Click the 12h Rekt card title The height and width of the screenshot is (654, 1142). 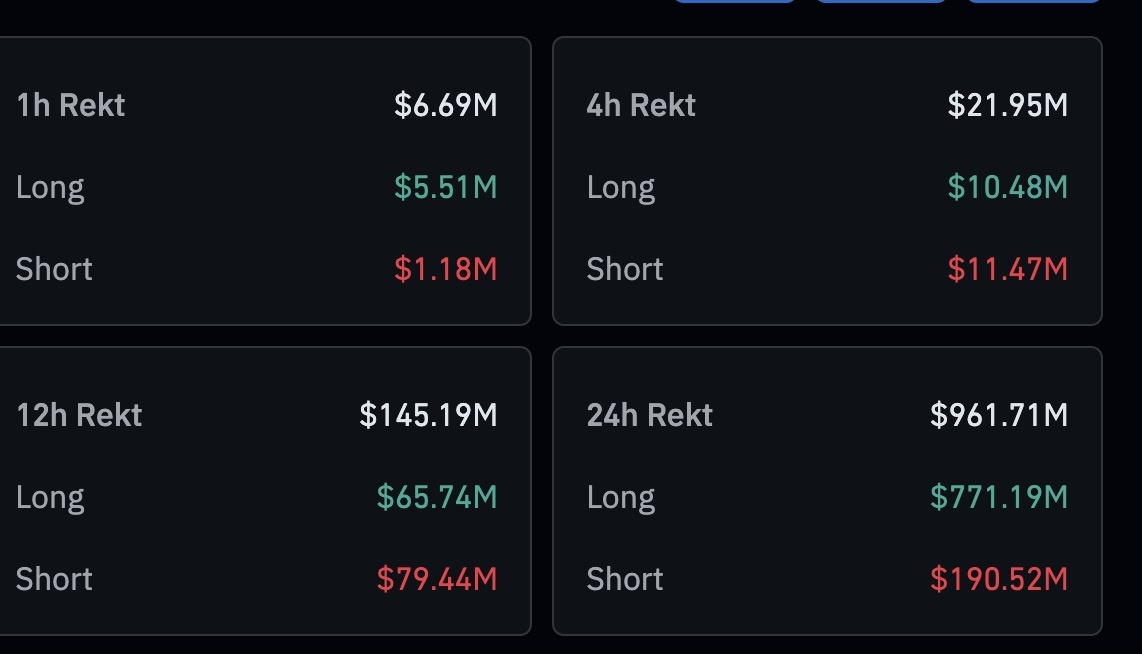tap(79, 415)
